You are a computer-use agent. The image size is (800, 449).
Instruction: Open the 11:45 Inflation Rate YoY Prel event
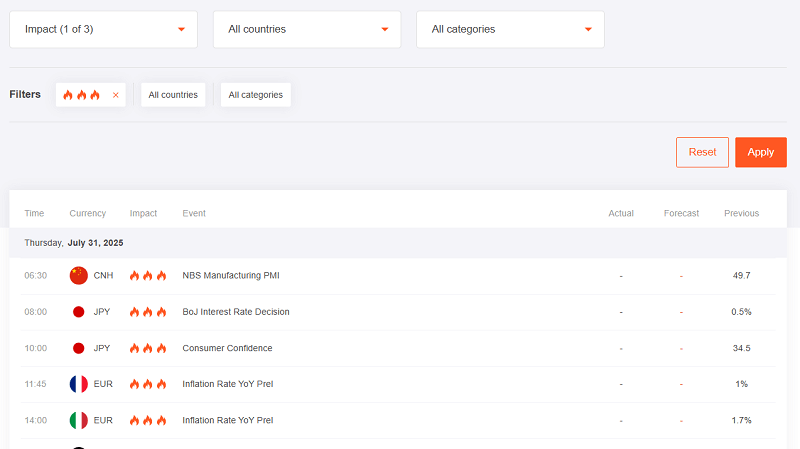[x=228, y=384]
